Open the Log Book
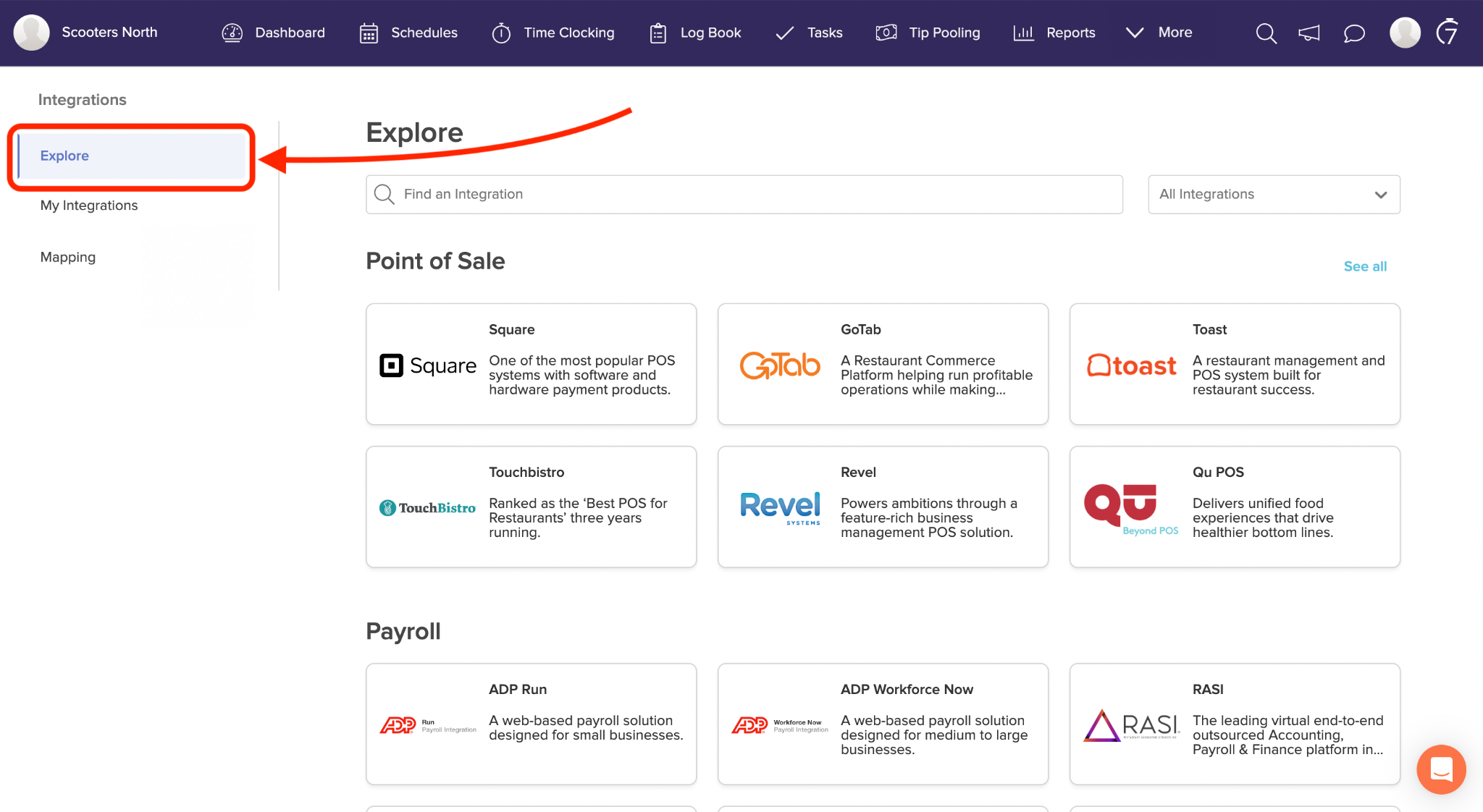1483x812 pixels. tap(694, 33)
